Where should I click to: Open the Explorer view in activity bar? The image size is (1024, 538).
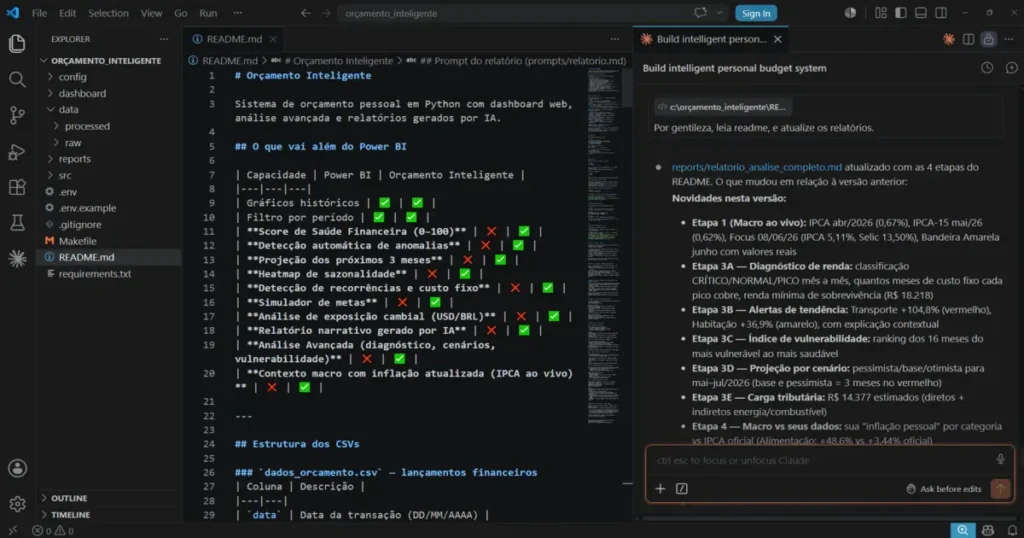click(x=17, y=44)
